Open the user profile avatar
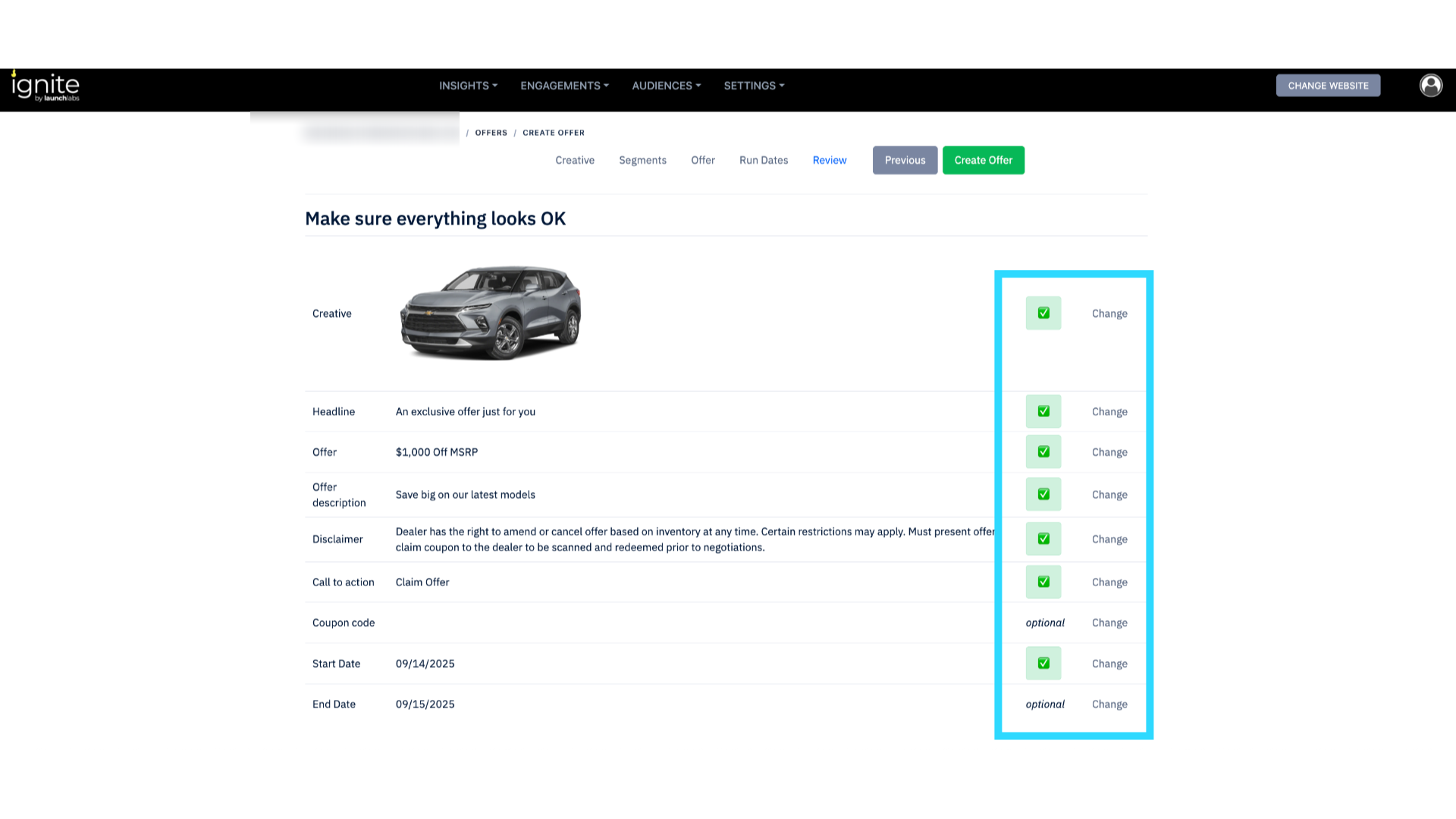 click(x=1430, y=86)
